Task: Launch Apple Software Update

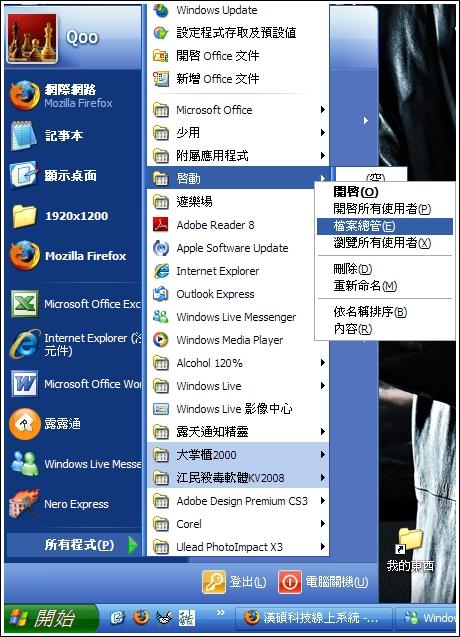Action: 238,248
